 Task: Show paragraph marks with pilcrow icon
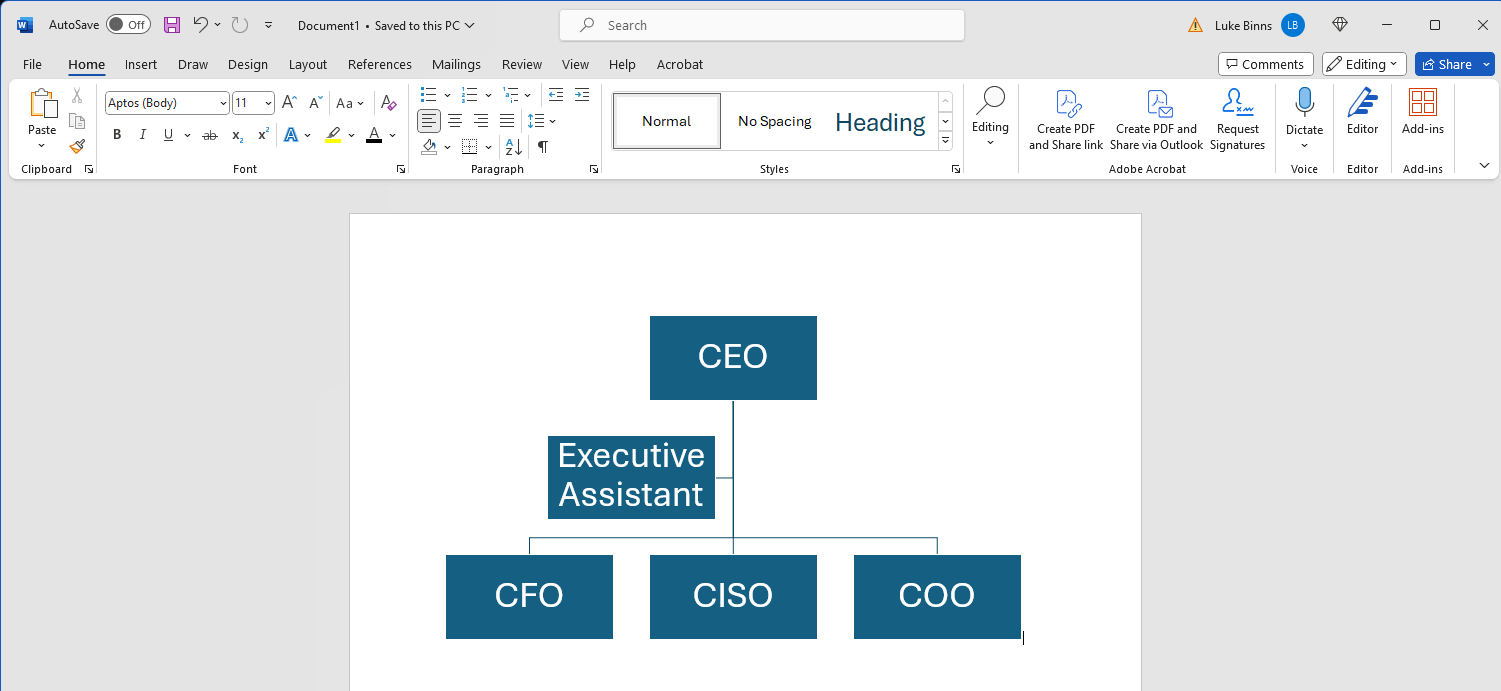[542, 147]
